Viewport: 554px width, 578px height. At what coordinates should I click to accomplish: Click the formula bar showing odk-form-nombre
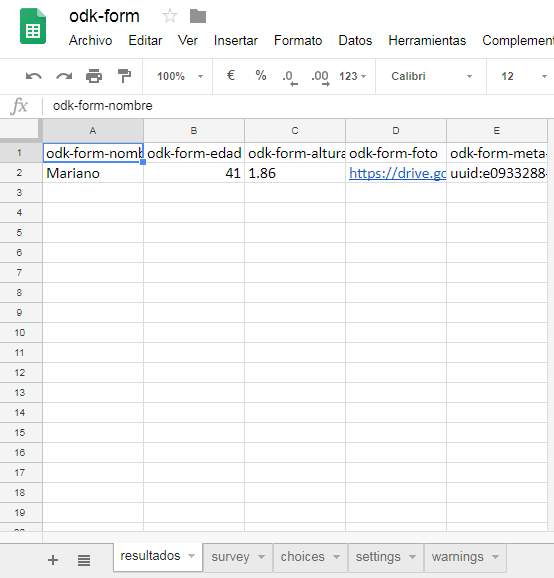pos(297,106)
